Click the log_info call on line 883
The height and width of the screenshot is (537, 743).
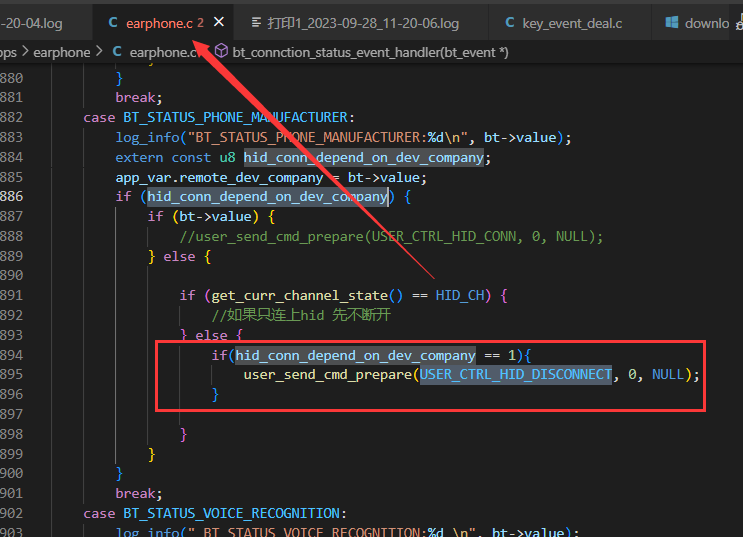point(344,137)
